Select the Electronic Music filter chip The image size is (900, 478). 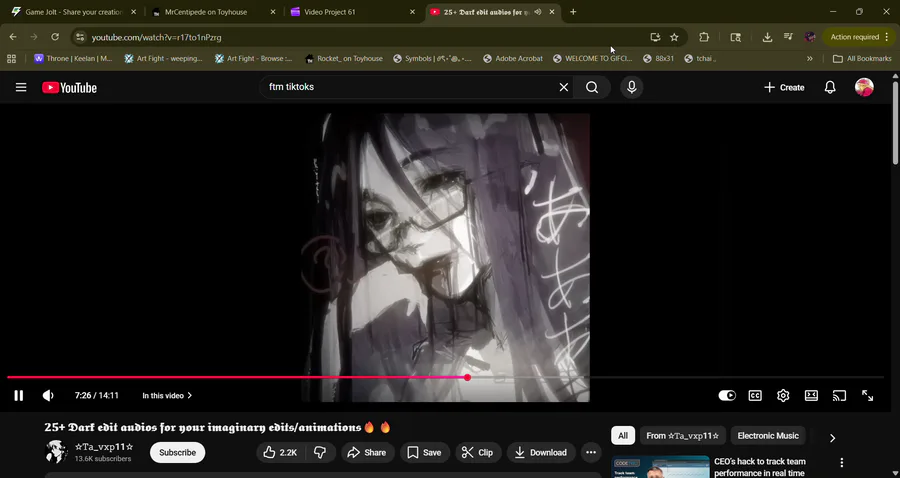click(768, 436)
